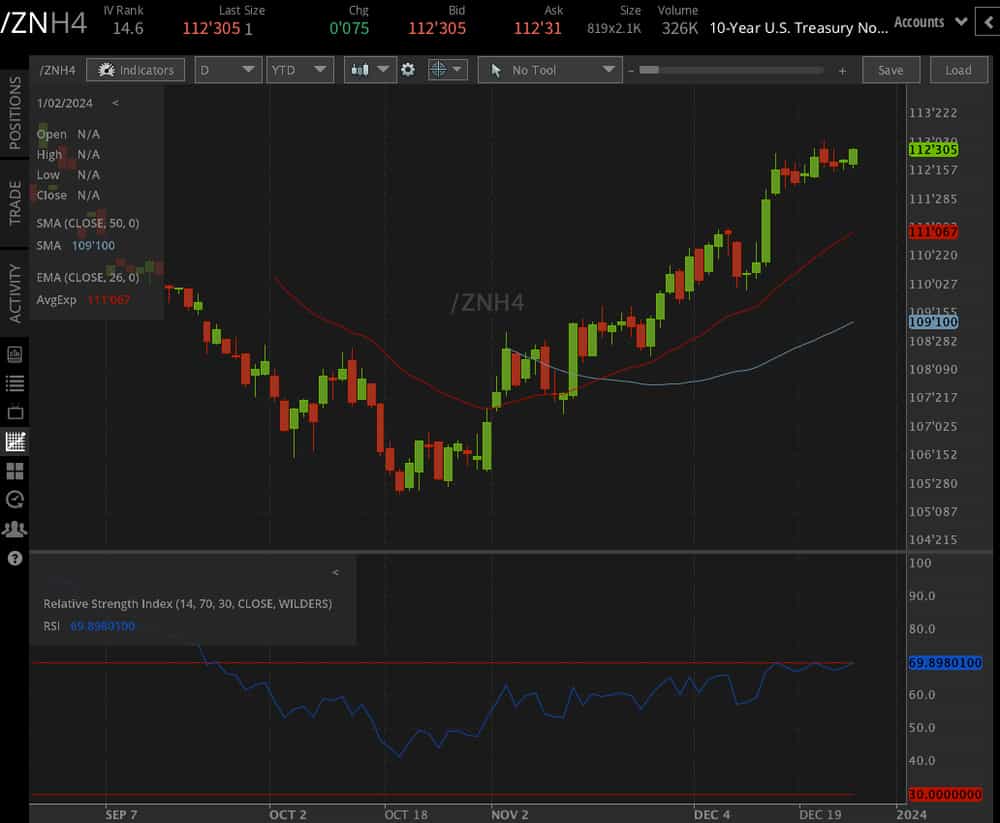The image size is (1000, 823).
Task: Switch to the ACTIVITY tab
Action: point(14,293)
